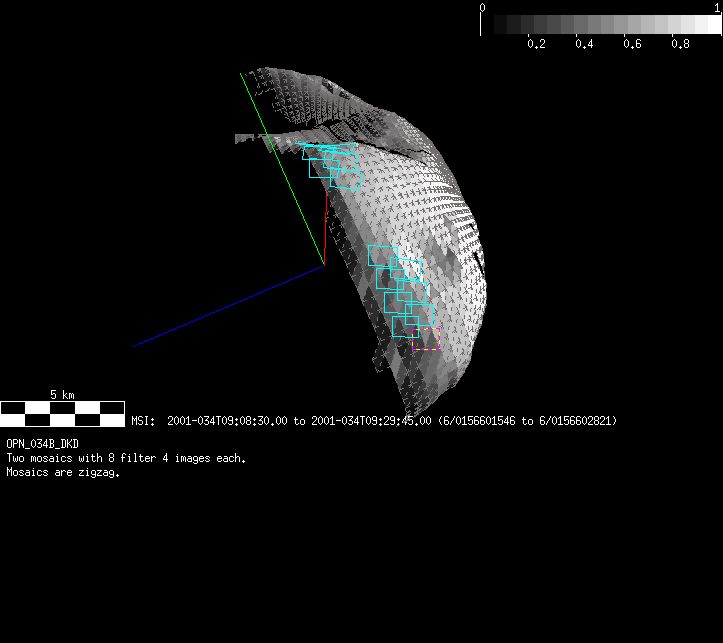This screenshot has height=643, width=723.
Task: Click the blue axis line
Action: tap(228, 306)
